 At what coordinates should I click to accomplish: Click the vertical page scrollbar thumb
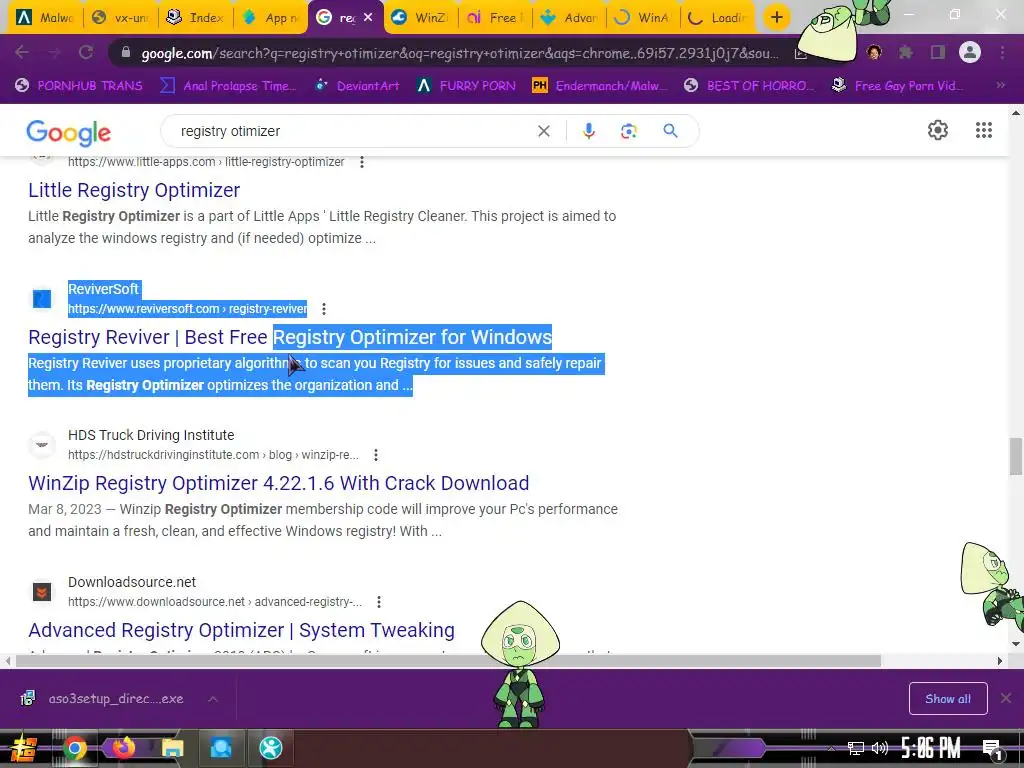tap(1016, 456)
